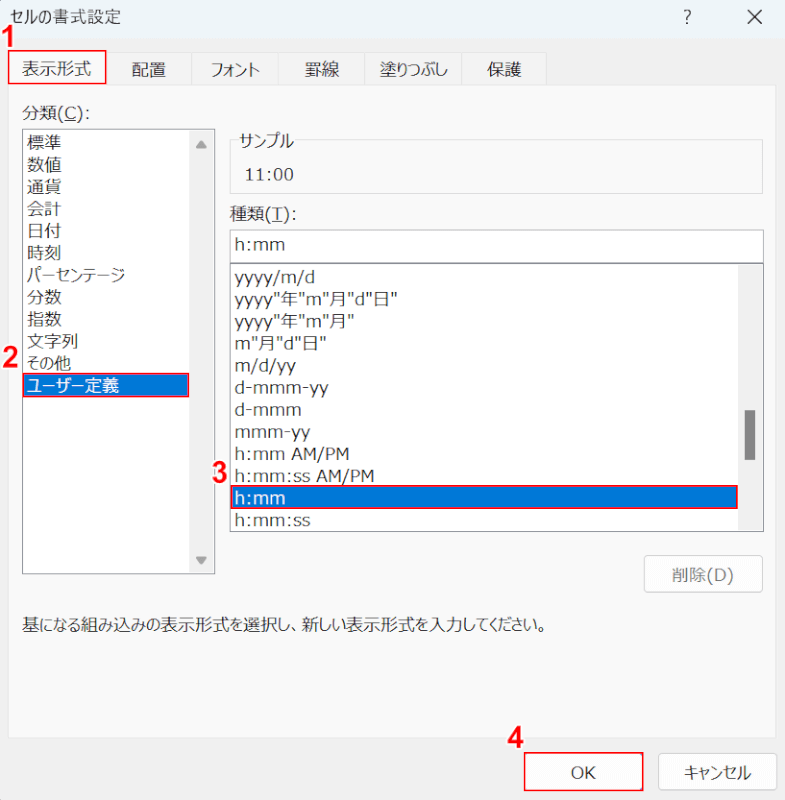Choose the パーセンテージ category
The width and height of the screenshot is (785, 800).
pos(76,275)
